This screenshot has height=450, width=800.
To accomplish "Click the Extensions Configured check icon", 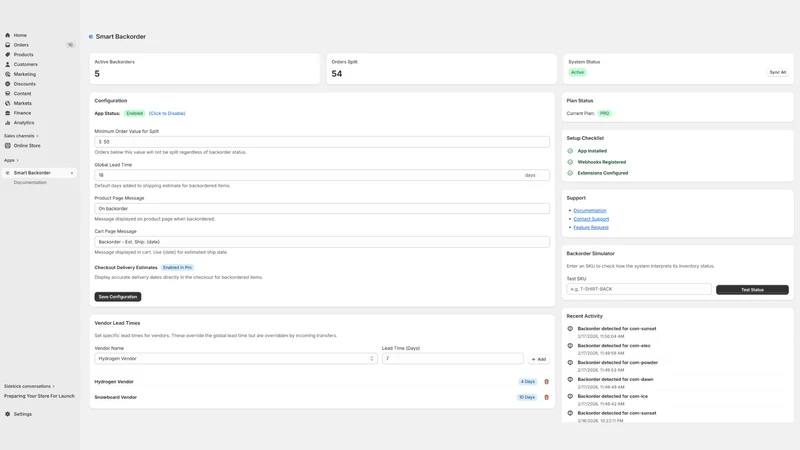I will point(570,173).
